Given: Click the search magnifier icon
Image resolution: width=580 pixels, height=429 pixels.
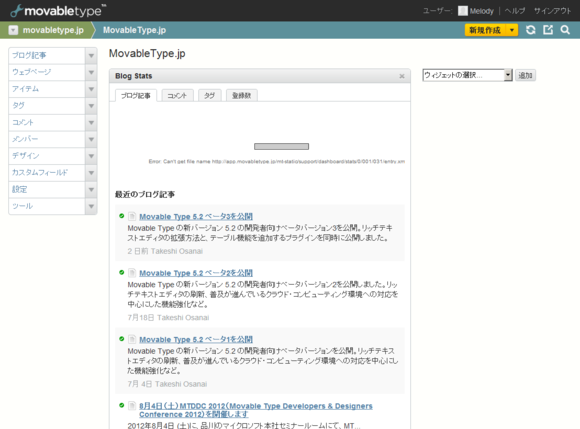Looking at the screenshot, I should [565, 30].
